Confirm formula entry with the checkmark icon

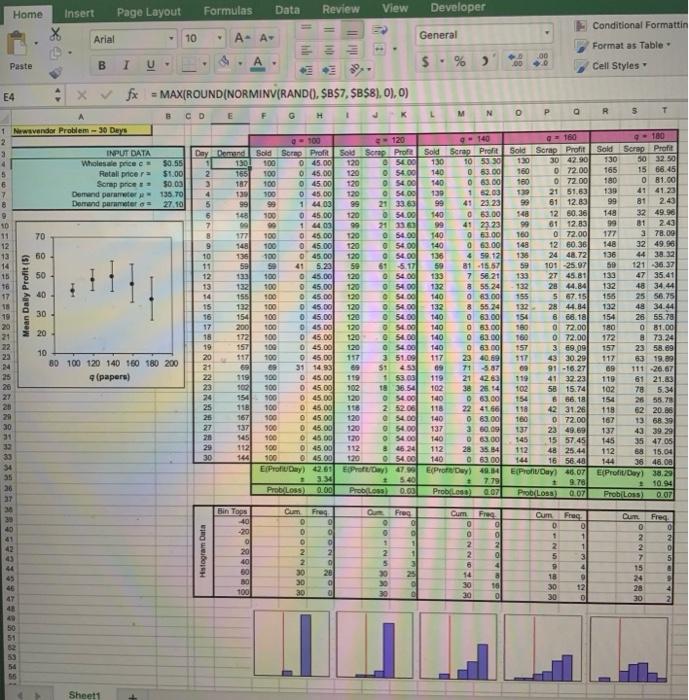pos(106,95)
